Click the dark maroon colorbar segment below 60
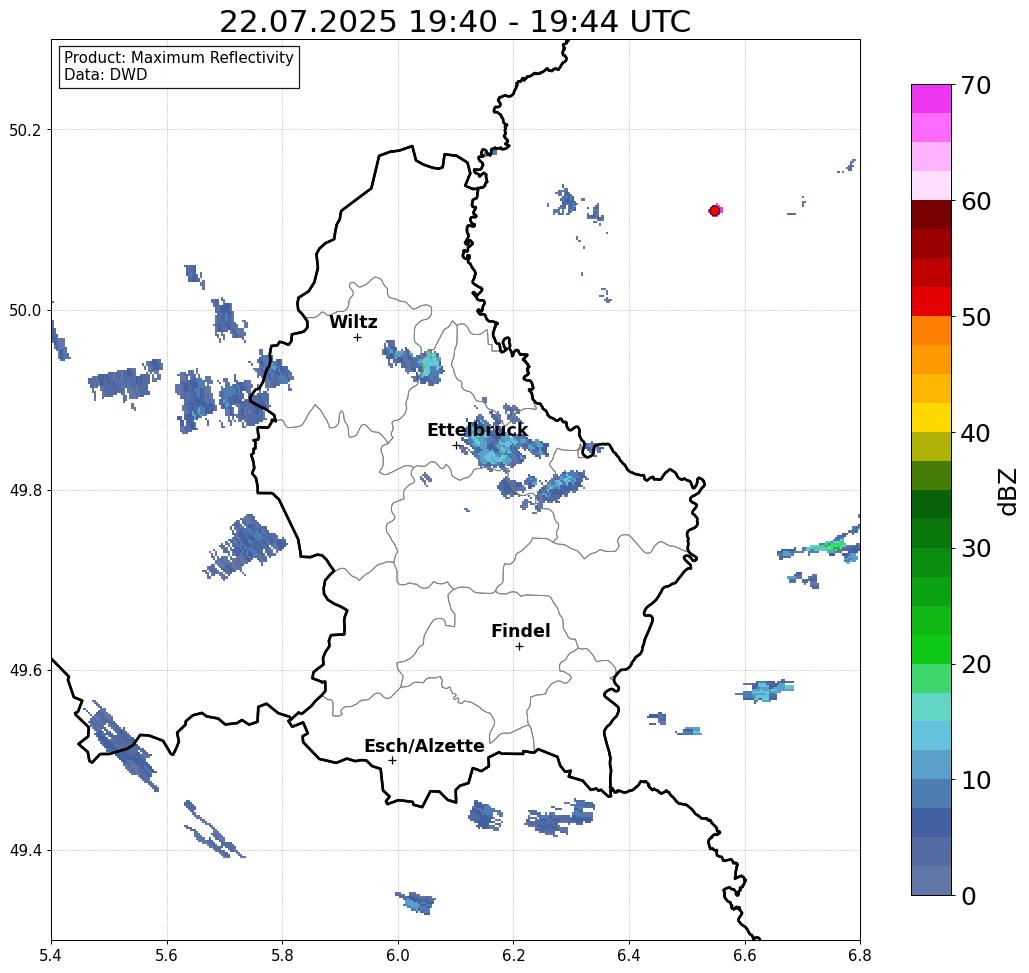This screenshot has width=1029, height=973. (x=931, y=215)
